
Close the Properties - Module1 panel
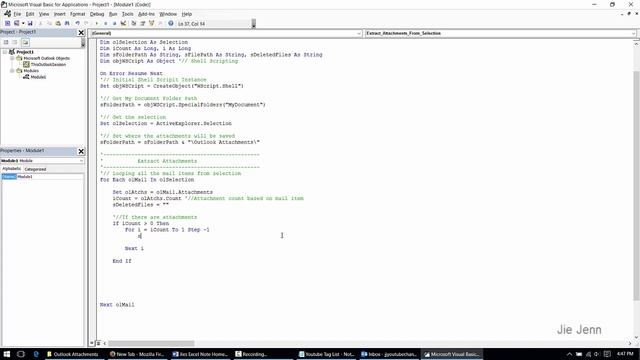point(81,151)
